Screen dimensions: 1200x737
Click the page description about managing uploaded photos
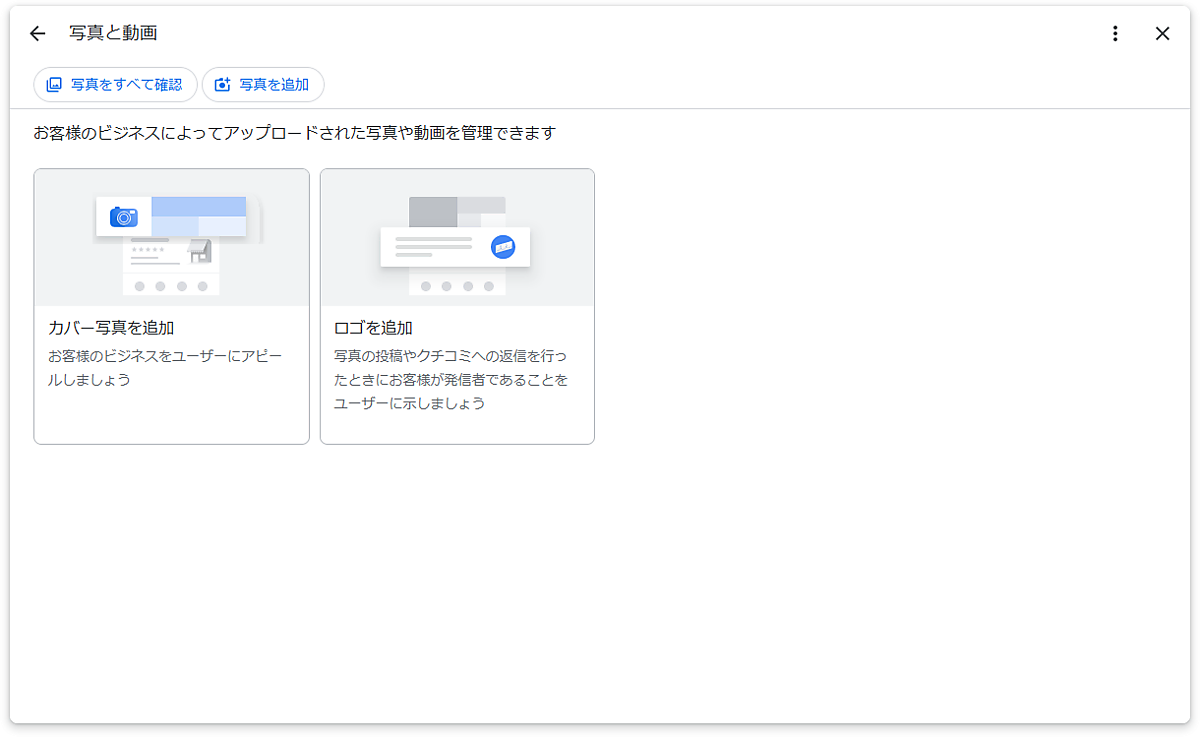pyautogui.click(x=294, y=133)
